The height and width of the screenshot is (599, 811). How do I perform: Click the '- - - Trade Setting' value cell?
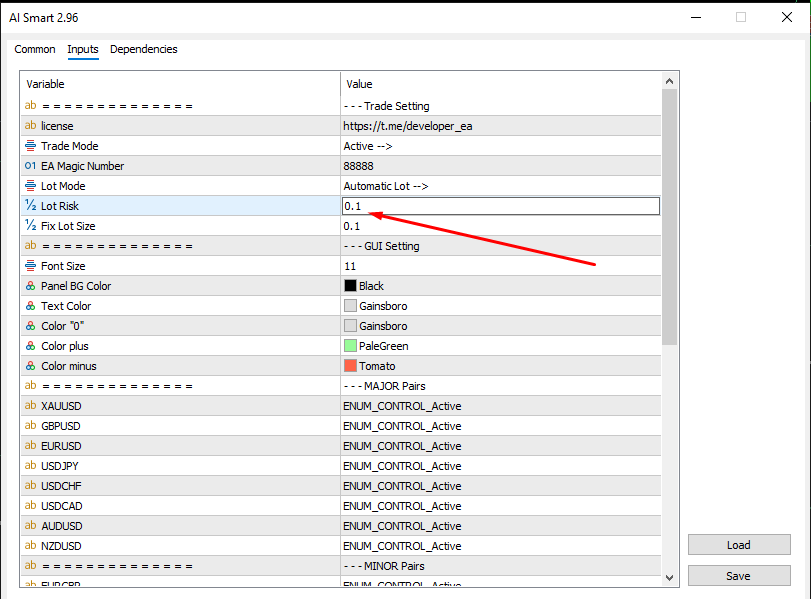coord(501,106)
